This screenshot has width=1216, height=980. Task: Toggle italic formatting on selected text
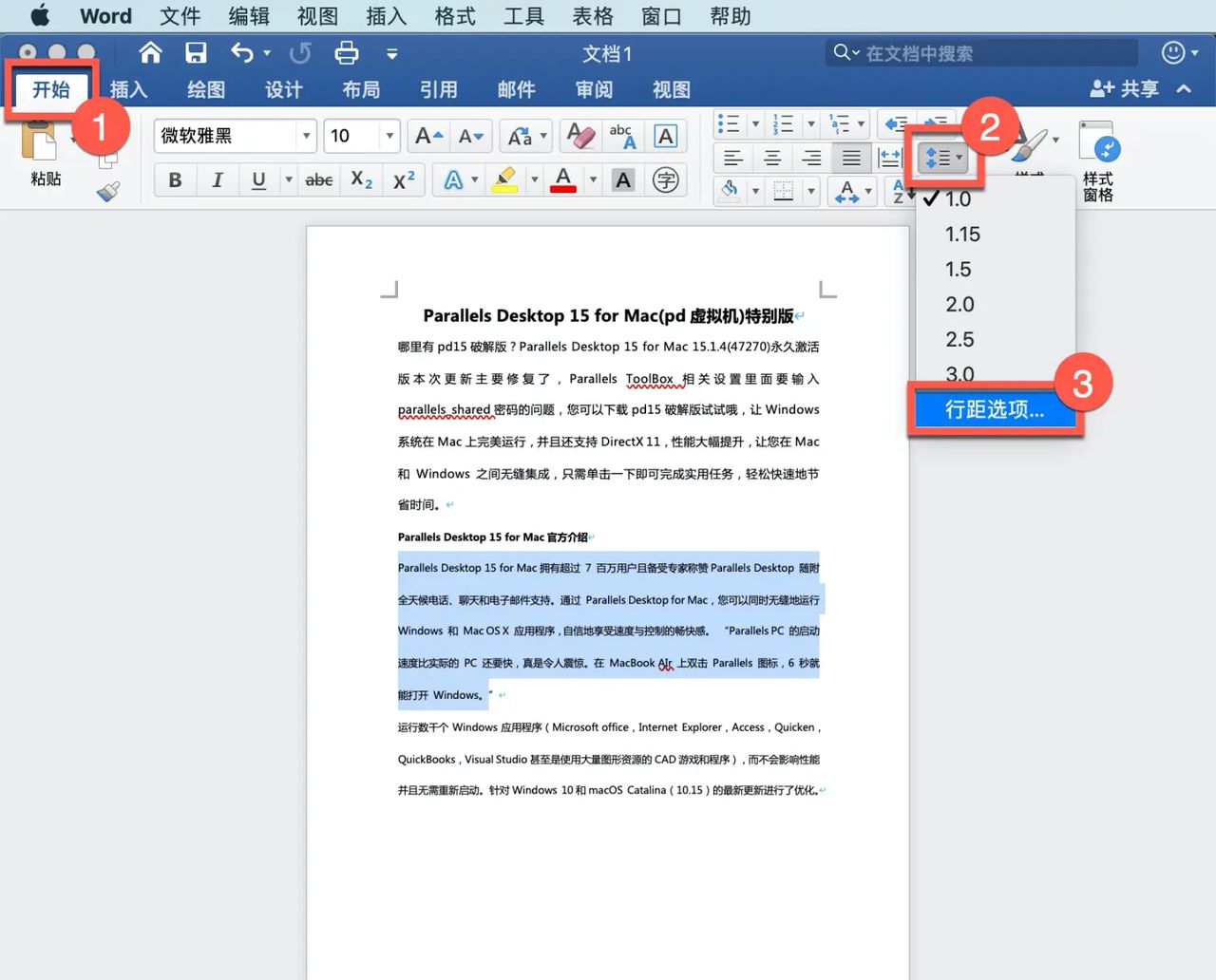pyautogui.click(x=216, y=179)
